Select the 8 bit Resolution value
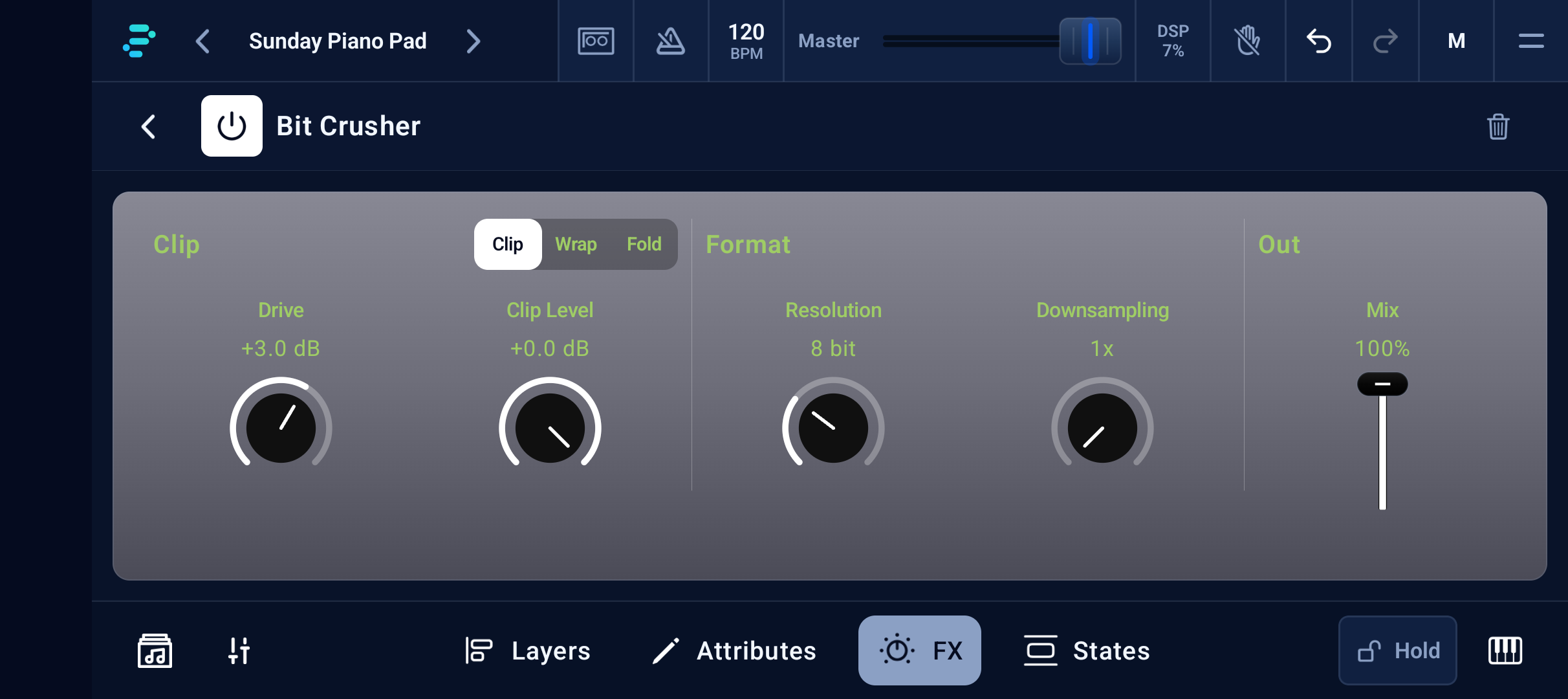This screenshot has height=699, width=1568. click(833, 348)
